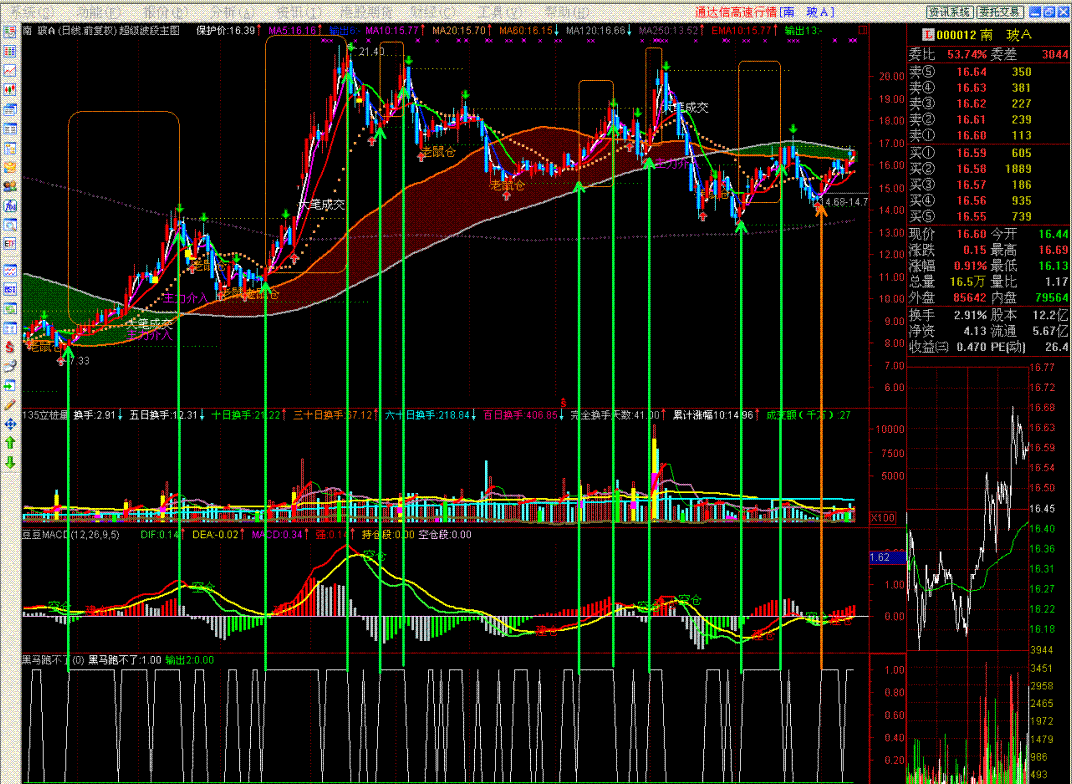The height and width of the screenshot is (784, 1072).
Task: Click the wrench tools icon in sidebar
Action: tap(10, 366)
